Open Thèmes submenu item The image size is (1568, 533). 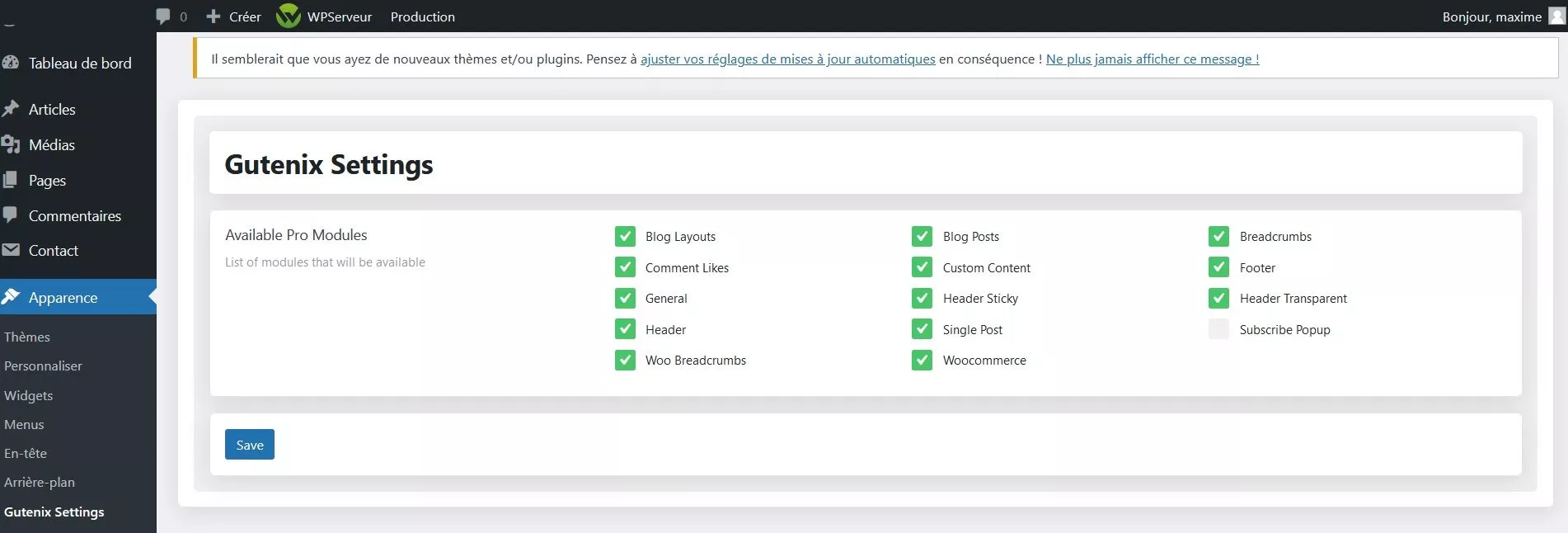click(x=27, y=337)
